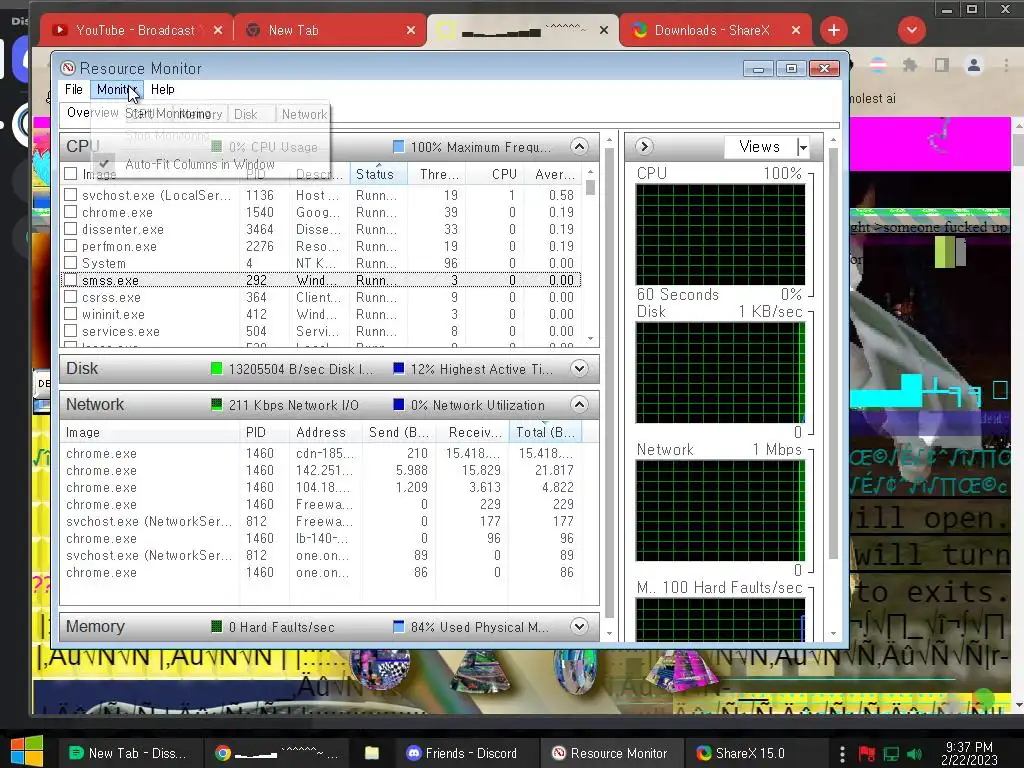Sort network list by Send (B...) column

coord(399,432)
